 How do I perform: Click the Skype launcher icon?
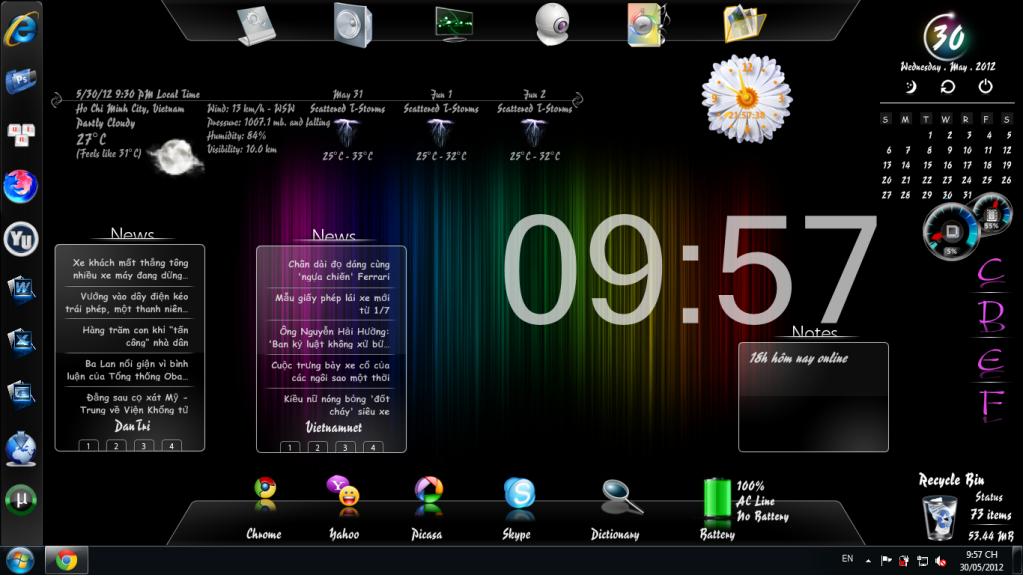pyautogui.click(x=519, y=492)
